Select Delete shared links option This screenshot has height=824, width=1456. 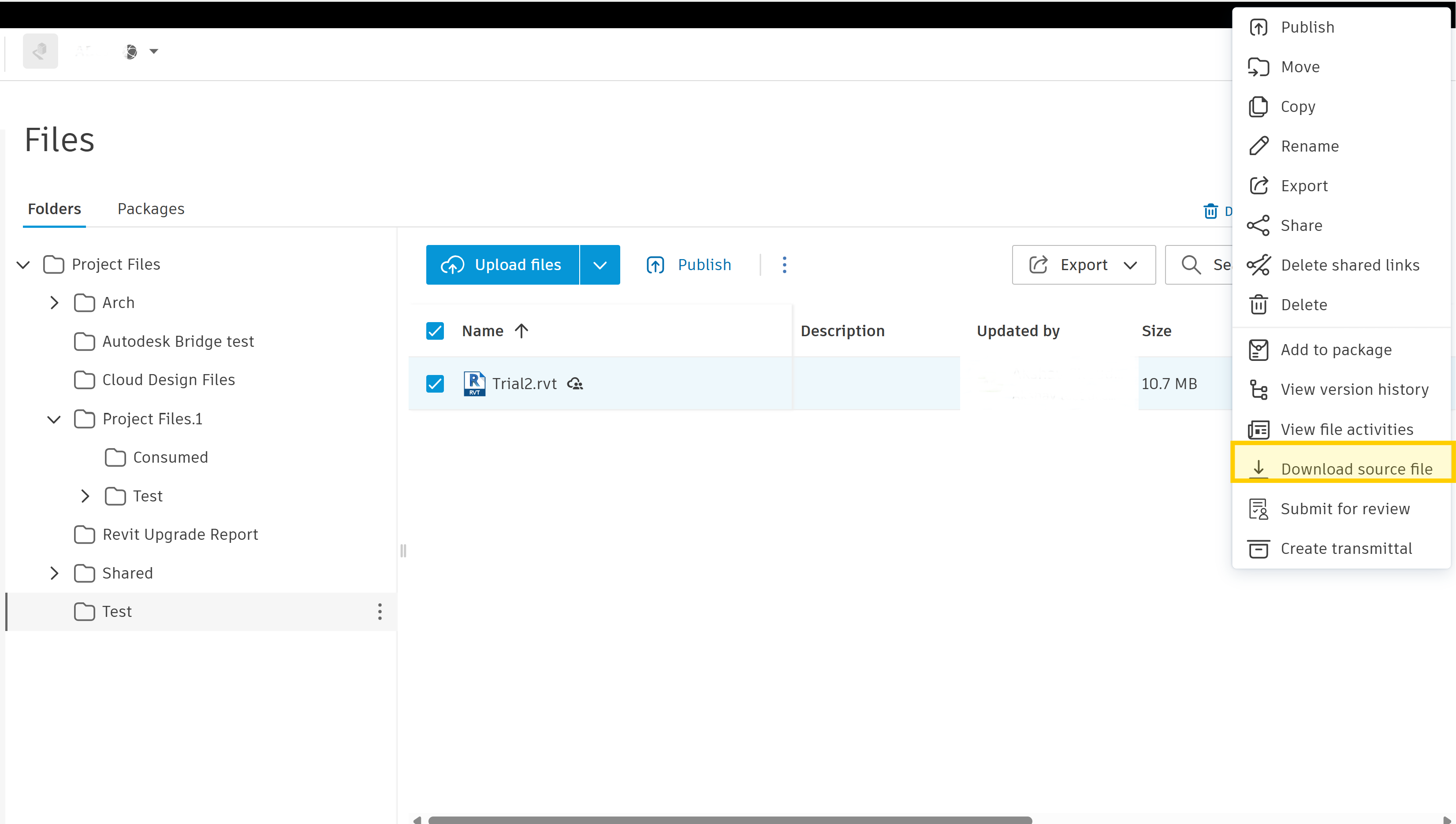click(x=1341, y=265)
